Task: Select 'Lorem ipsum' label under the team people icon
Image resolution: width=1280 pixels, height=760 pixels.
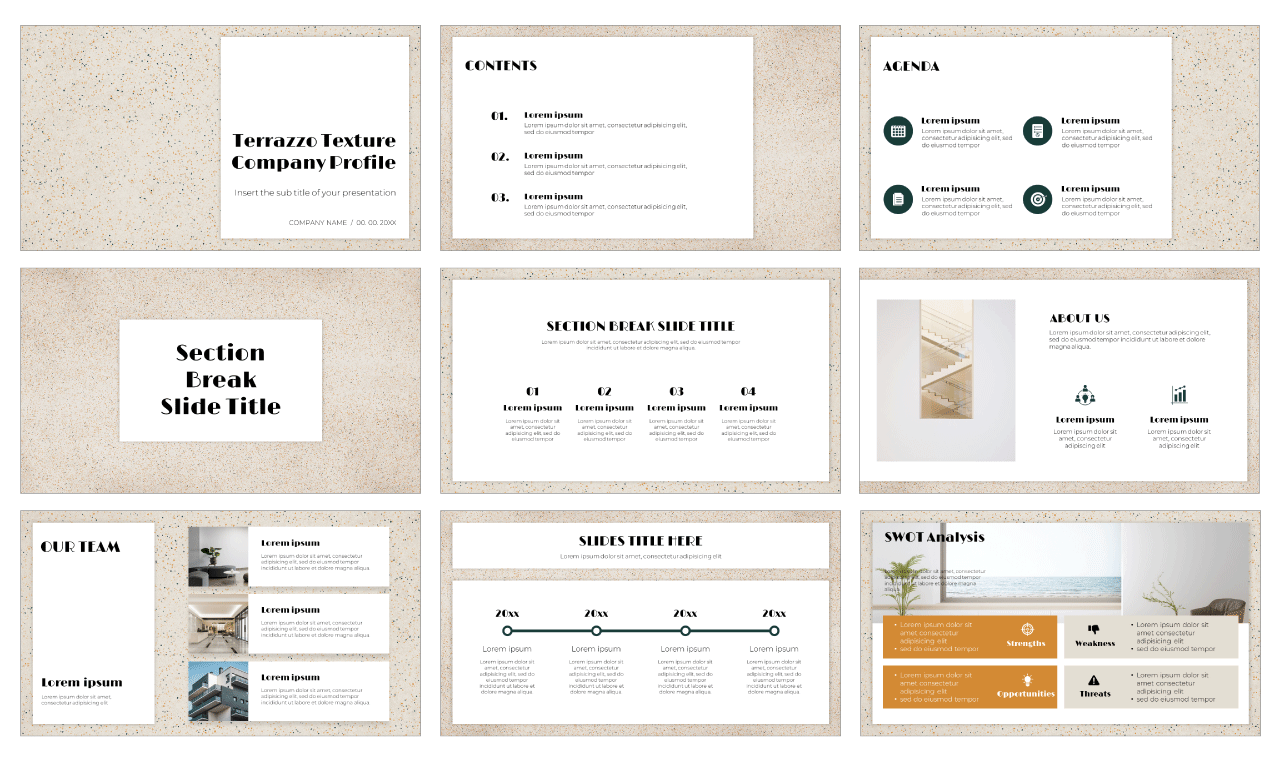Action: pos(1084,420)
